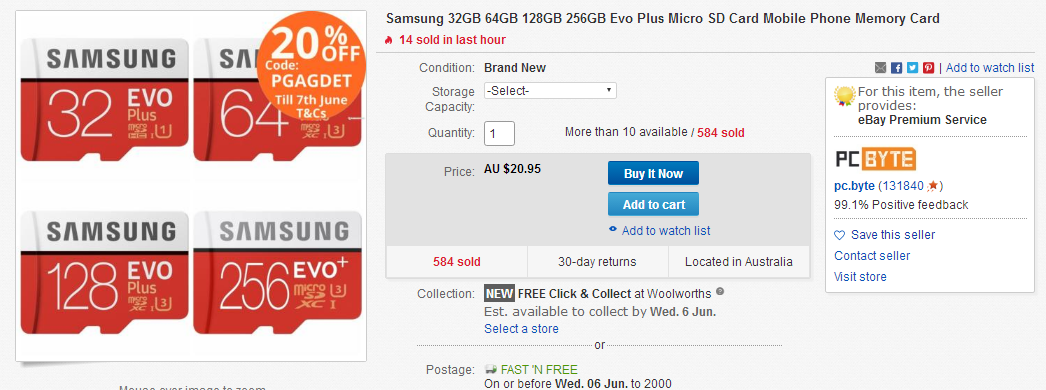Viewport: 1046px width, 390px height.
Task: Share this item on Twitter
Action: click(x=913, y=68)
